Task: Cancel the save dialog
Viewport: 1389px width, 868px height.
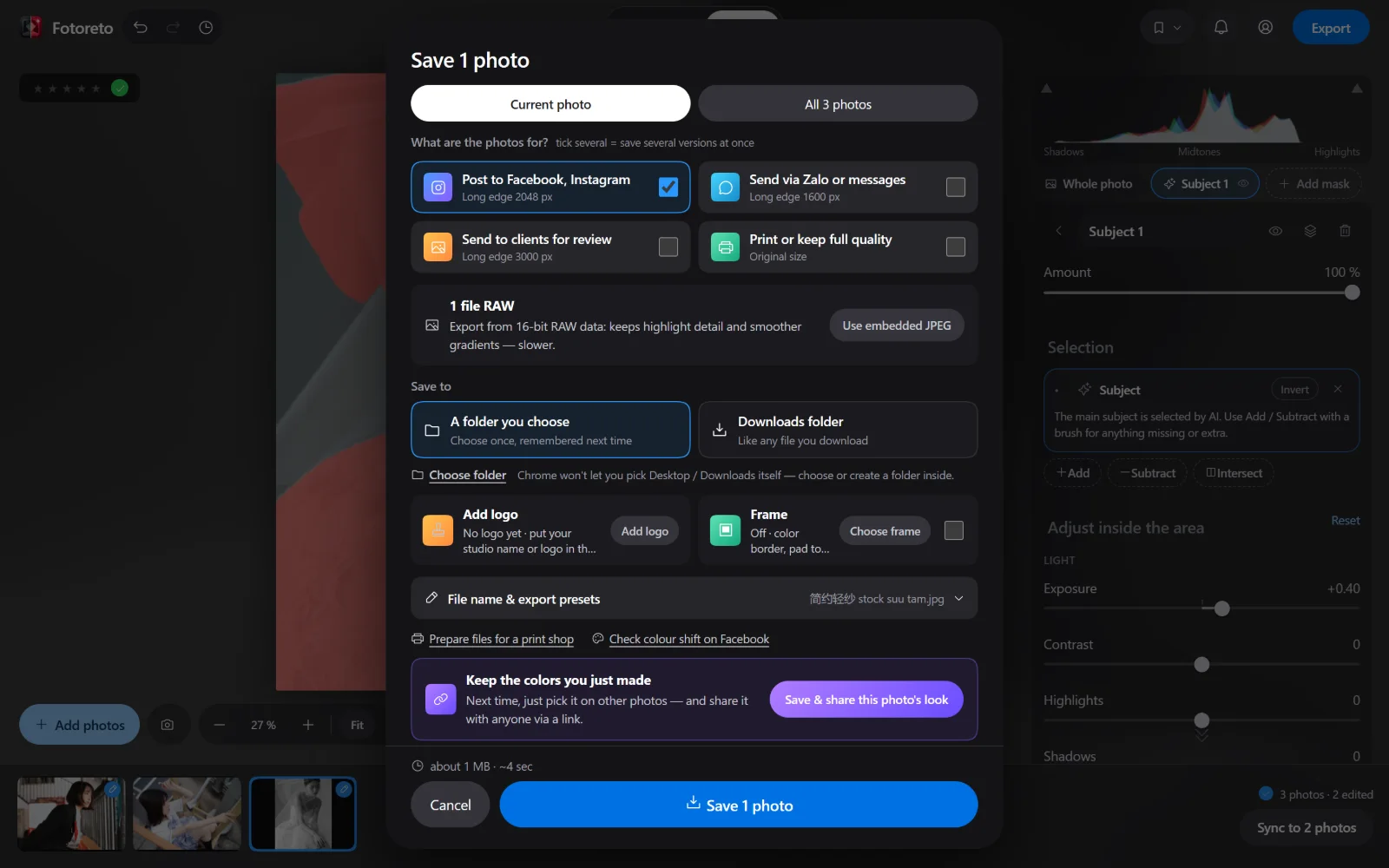Action: click(451, 805)
